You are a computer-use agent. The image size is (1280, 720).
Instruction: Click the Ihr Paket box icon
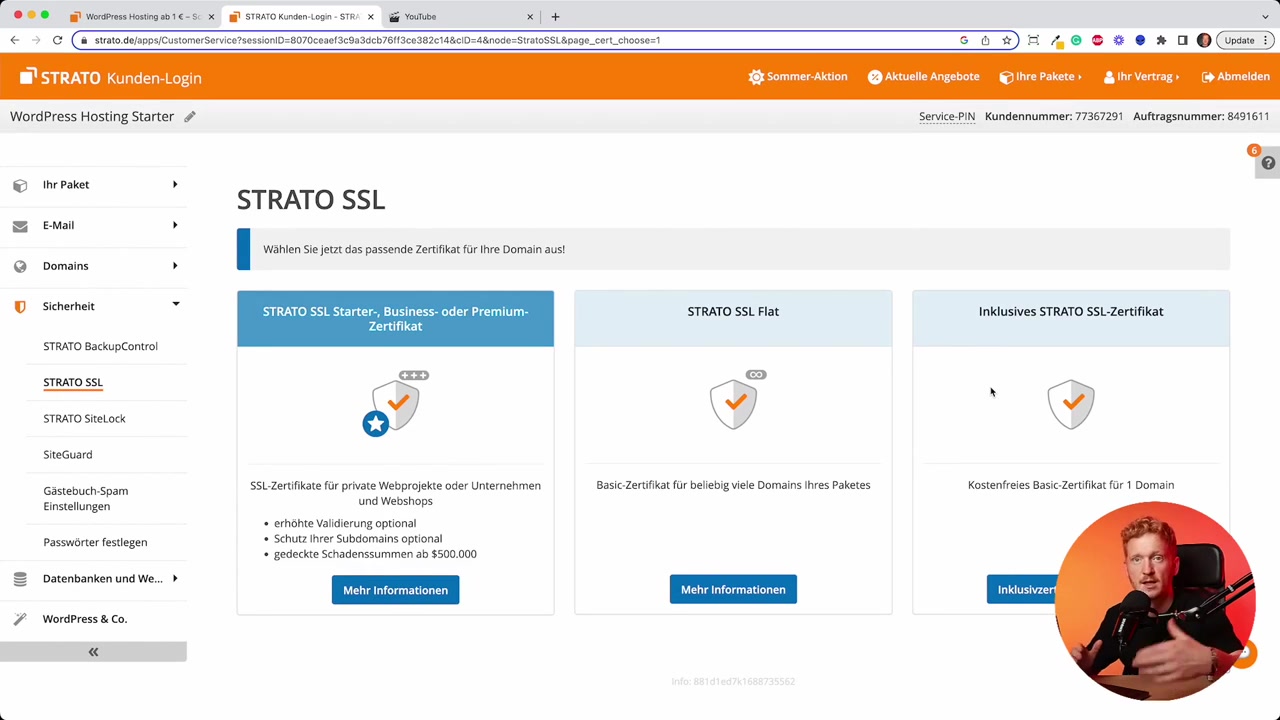[20, 185]
